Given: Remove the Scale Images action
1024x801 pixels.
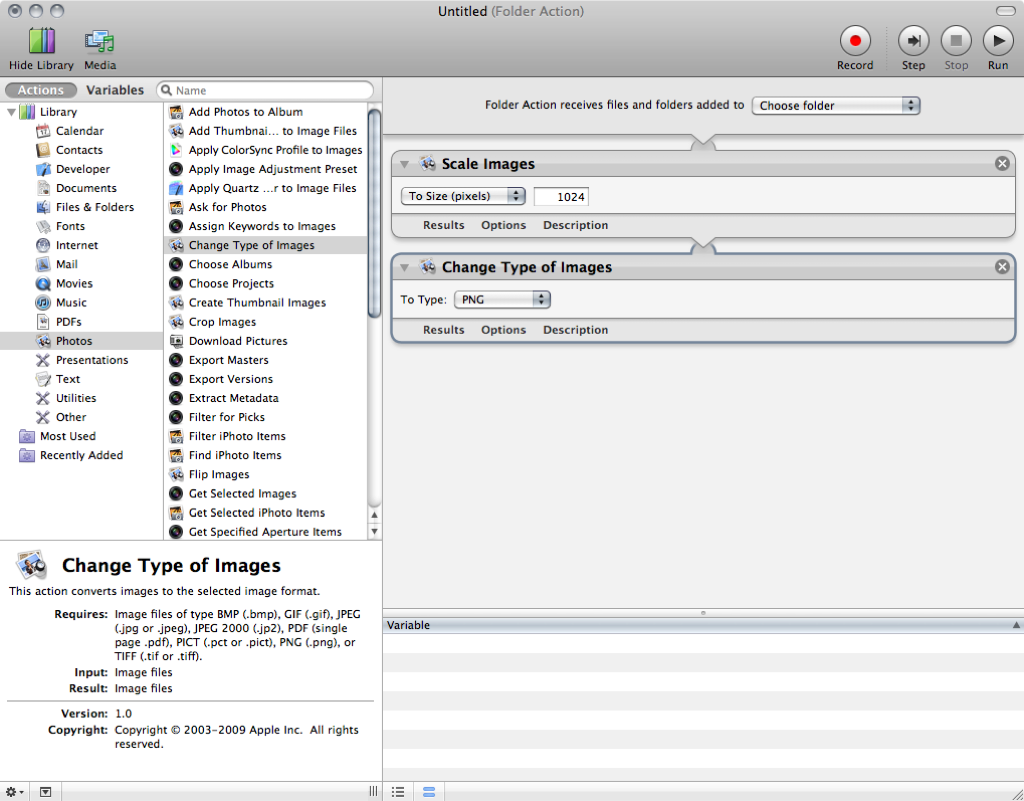Looking at the screenshot, I should pos(1002,164).
